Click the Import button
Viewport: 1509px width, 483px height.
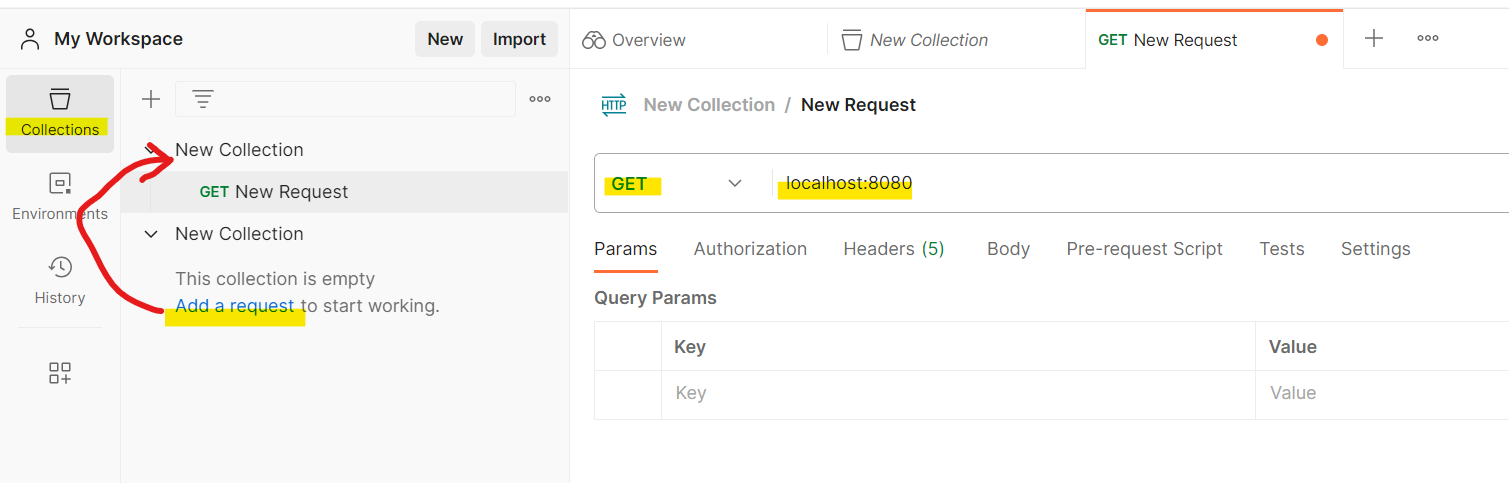[x=519, y=39]
